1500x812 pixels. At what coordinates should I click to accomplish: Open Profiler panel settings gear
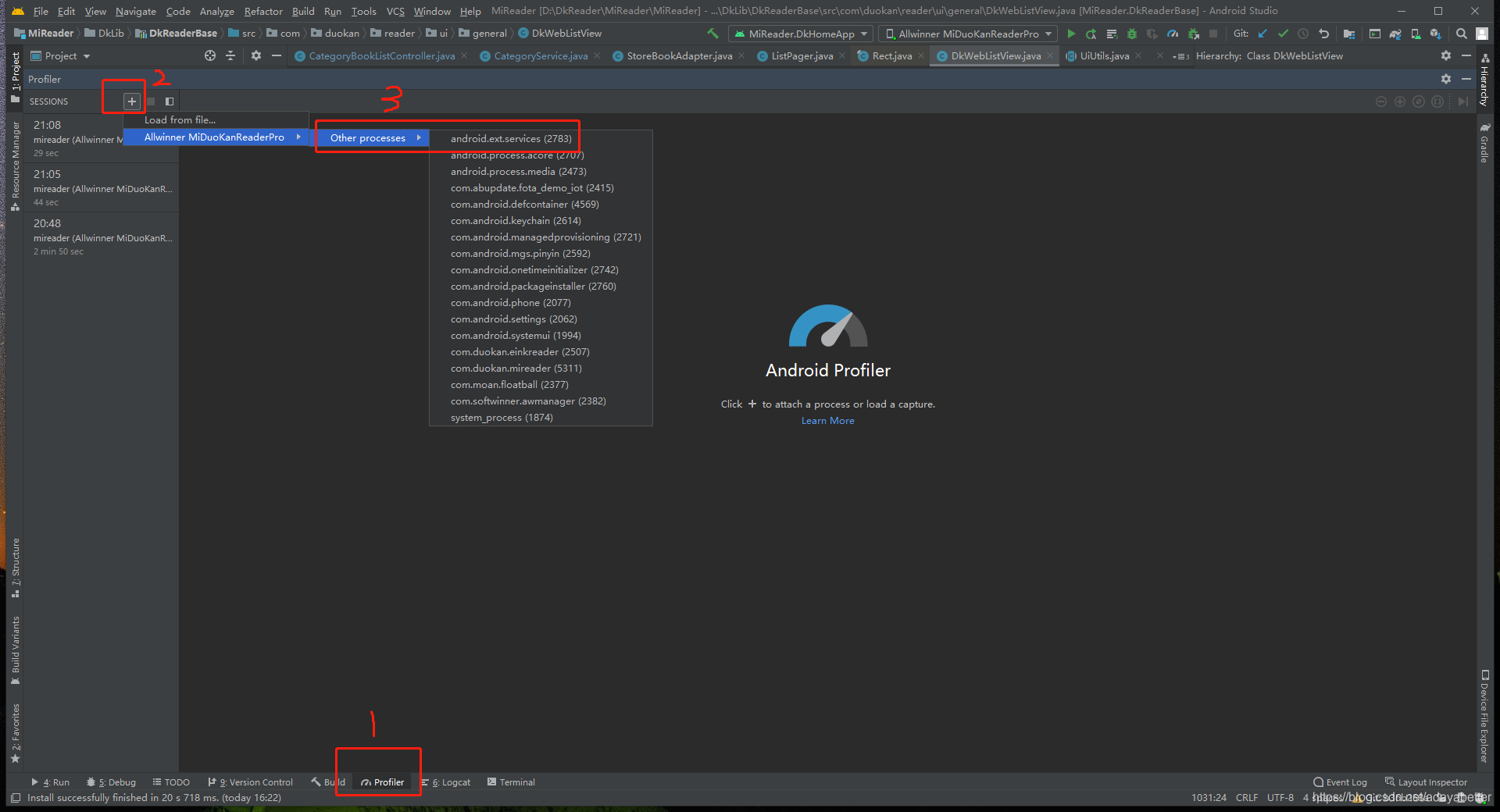click(1446, 79)
